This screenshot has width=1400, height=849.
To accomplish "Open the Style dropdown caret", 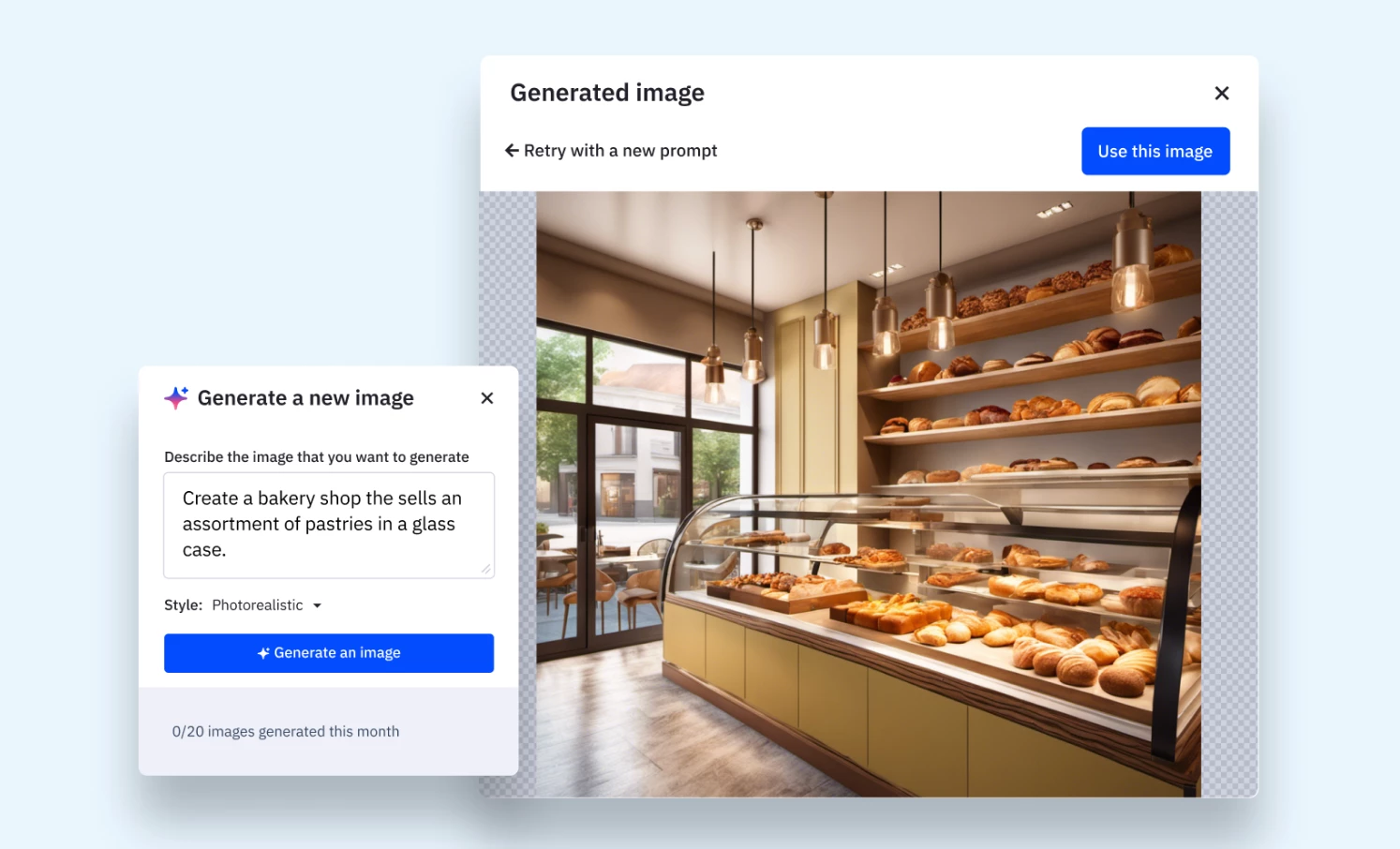I will pos(318,605).
